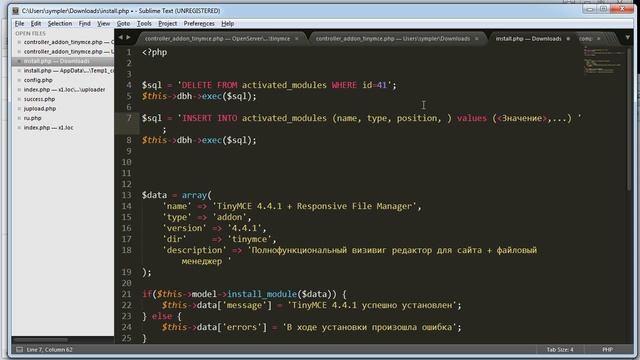Open success.php in open files
Image resolution: width=640 pixels, height=360 pixels.
coord(39,99)
